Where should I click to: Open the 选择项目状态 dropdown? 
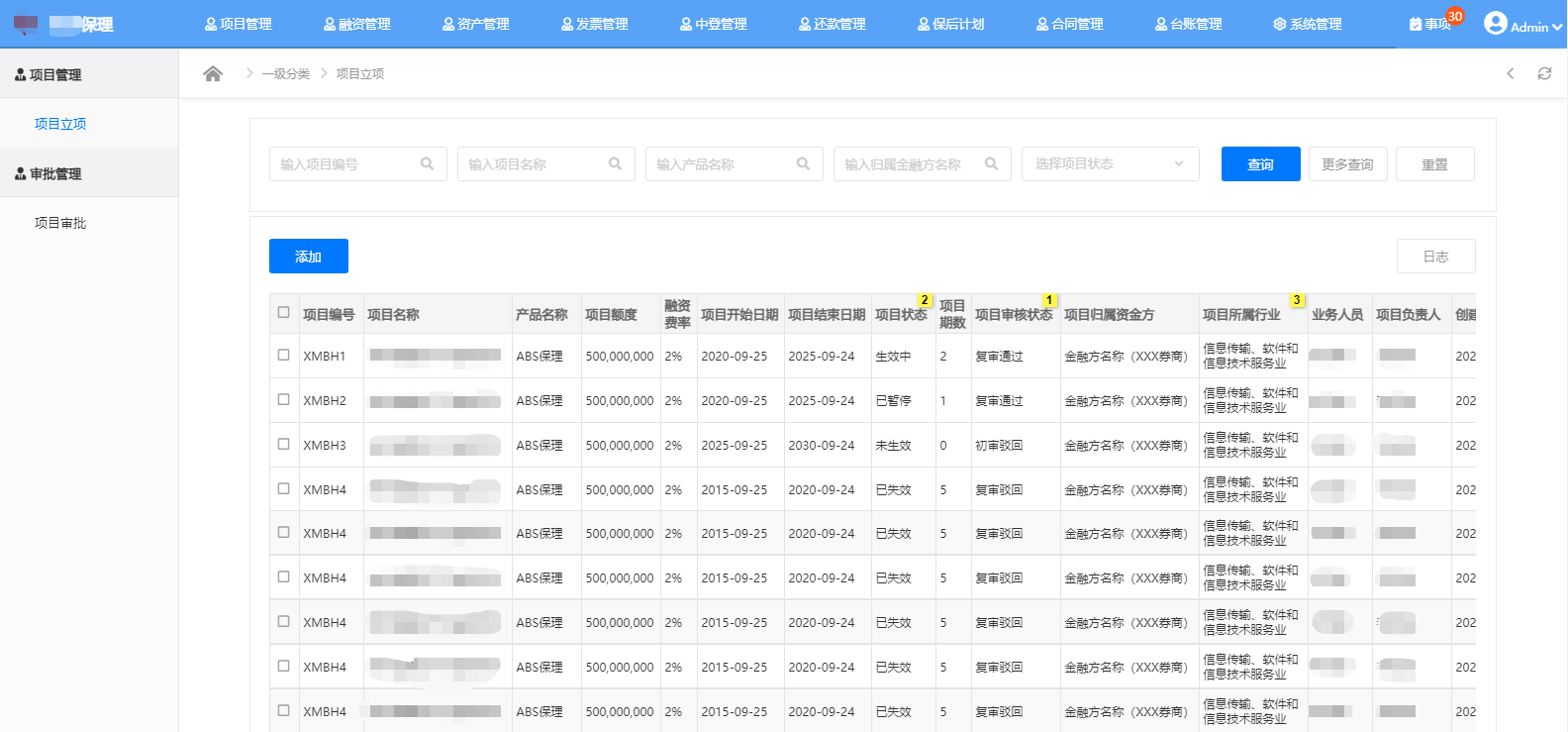(1111, 164)
